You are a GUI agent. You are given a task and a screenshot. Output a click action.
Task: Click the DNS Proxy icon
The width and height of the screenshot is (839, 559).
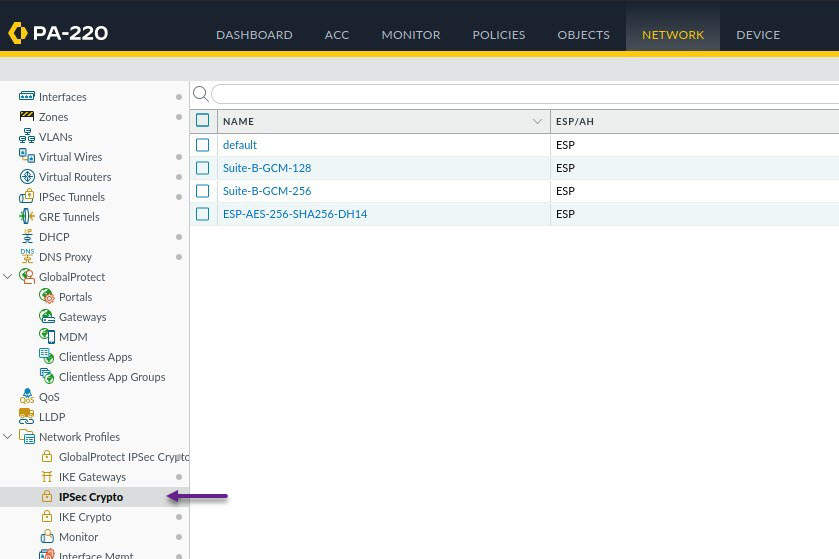27,256
